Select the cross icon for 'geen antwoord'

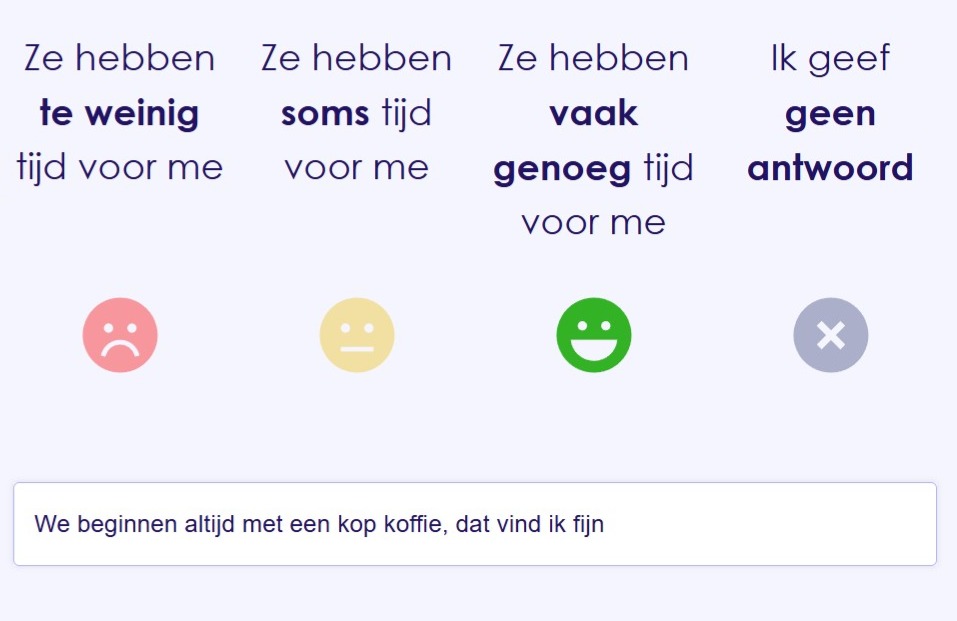[830, 335]
